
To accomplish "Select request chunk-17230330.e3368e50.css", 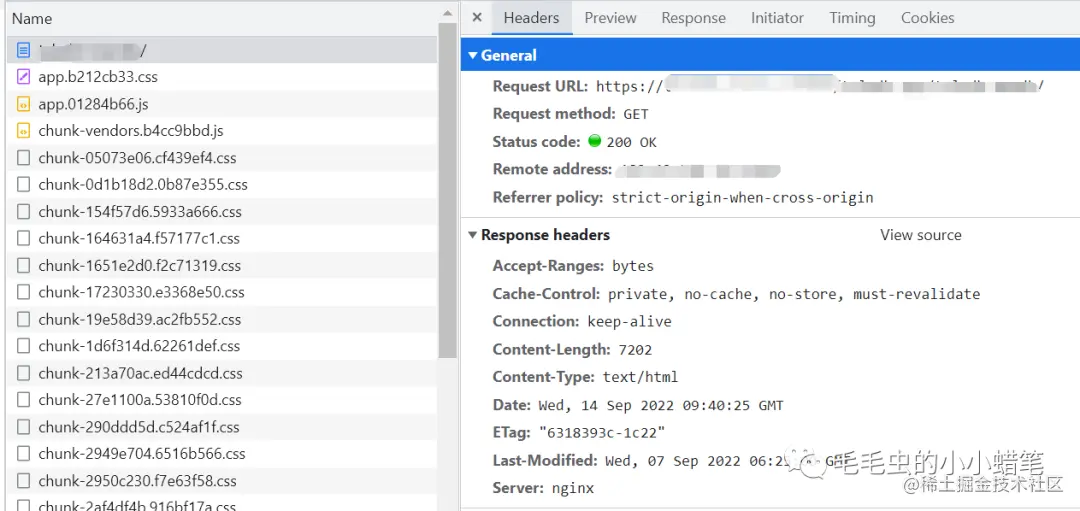I will (x=221, y=292).
